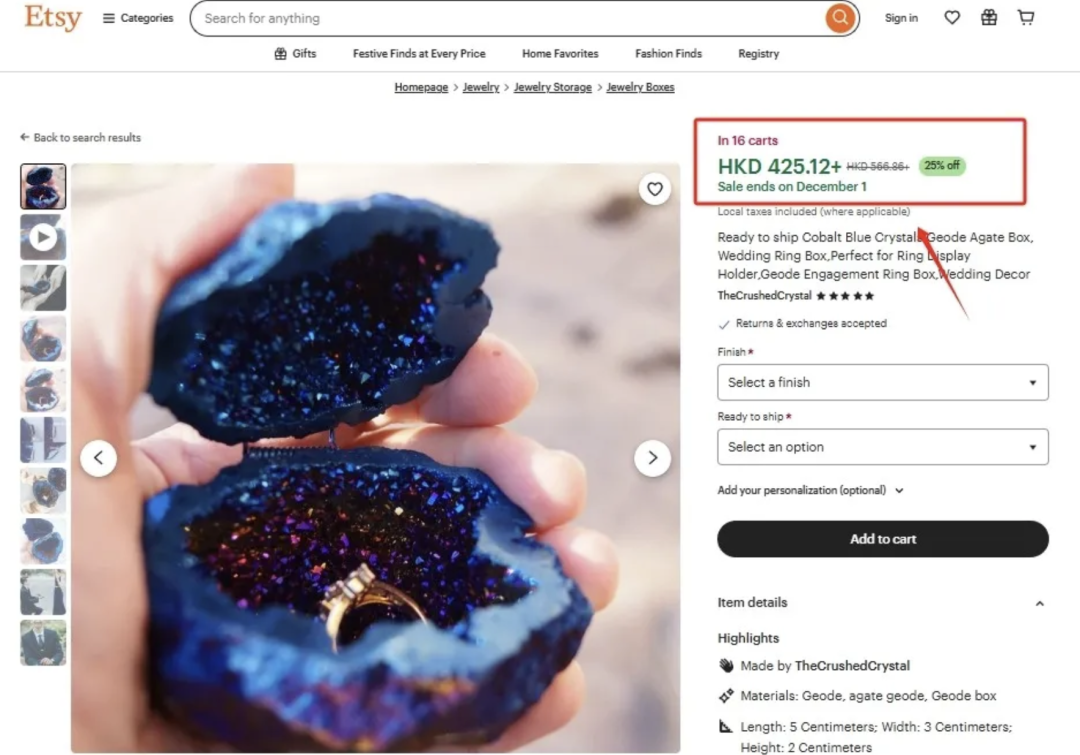Open the Ready to ship option dropdown
Viewport: 1080px width, 755px height.
tap(882, 447)
